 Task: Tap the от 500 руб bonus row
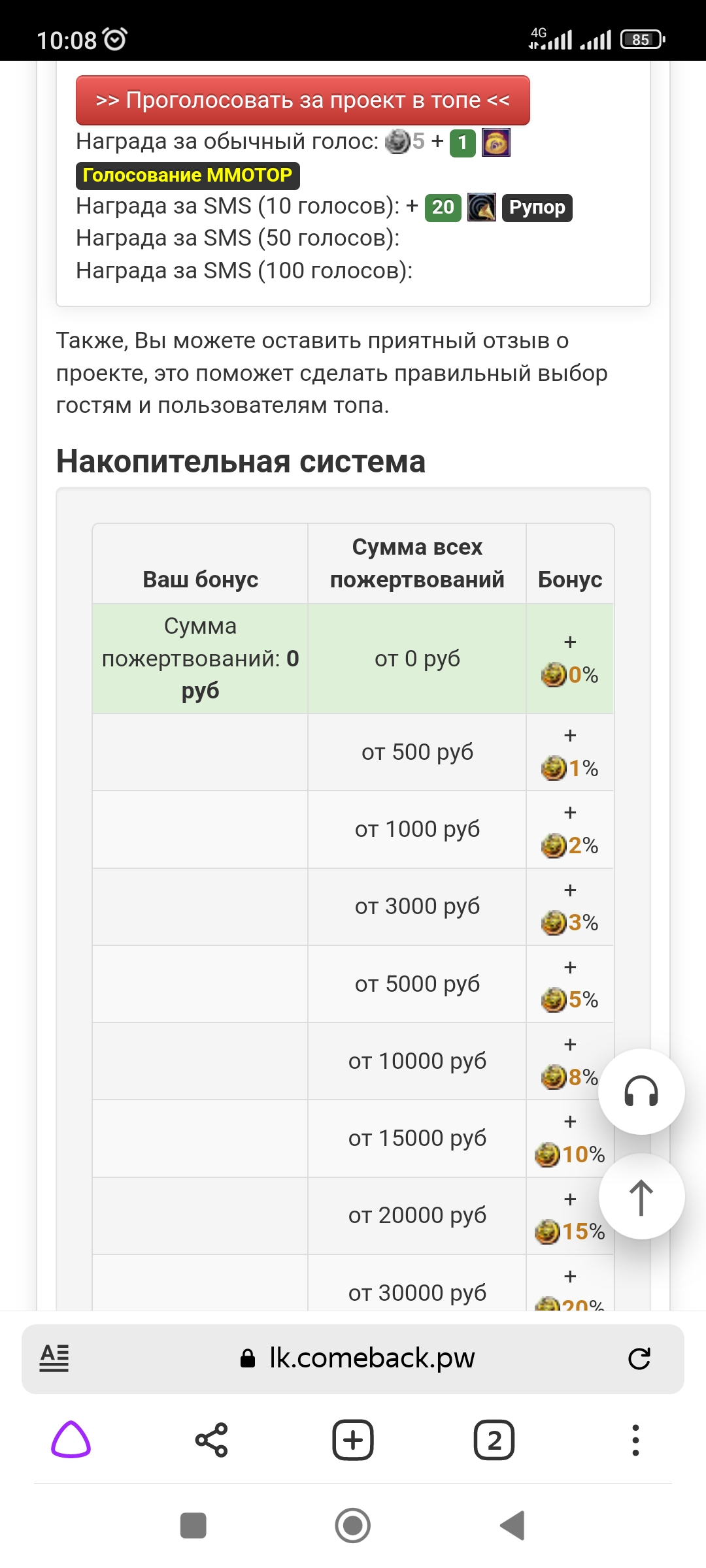pyautogui.click(x=416, y=751)
